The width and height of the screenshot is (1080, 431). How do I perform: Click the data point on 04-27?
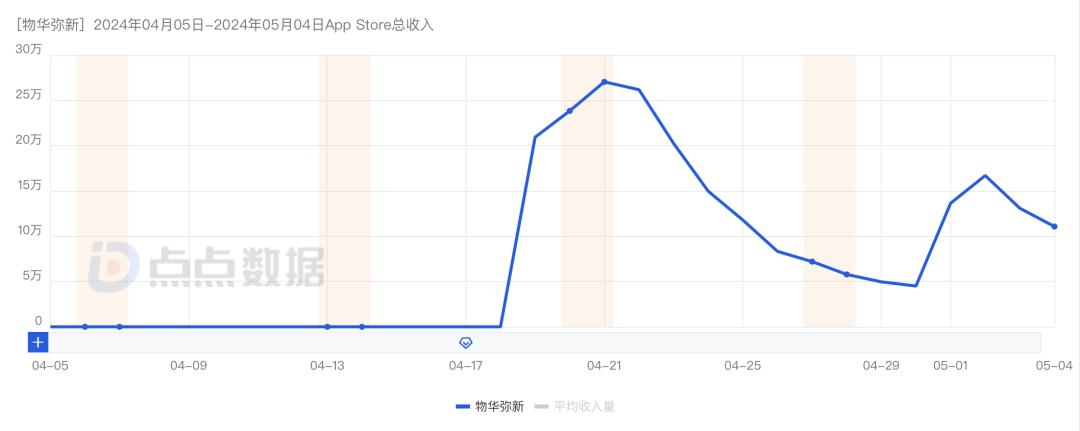pyautogui.click(x=812, y=262)
